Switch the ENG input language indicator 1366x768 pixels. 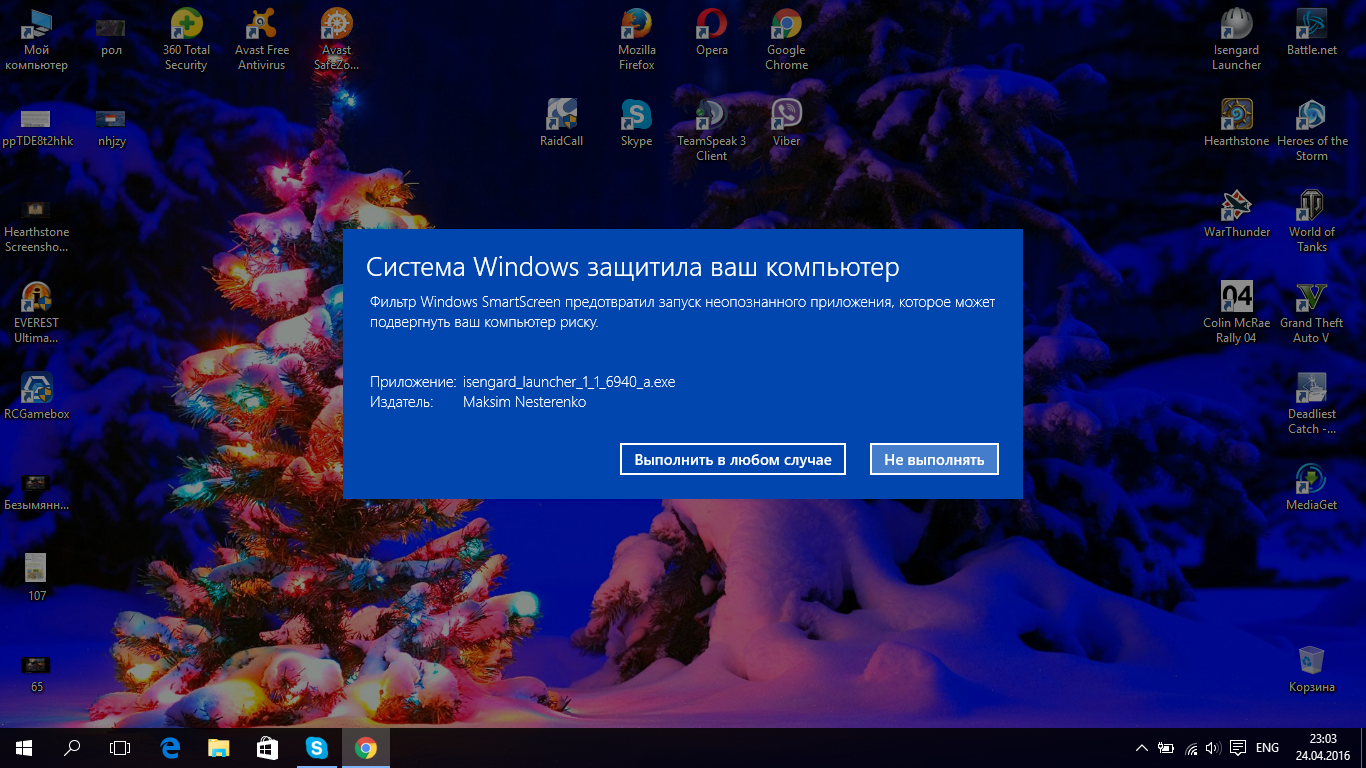click(x=1267, y=748)
